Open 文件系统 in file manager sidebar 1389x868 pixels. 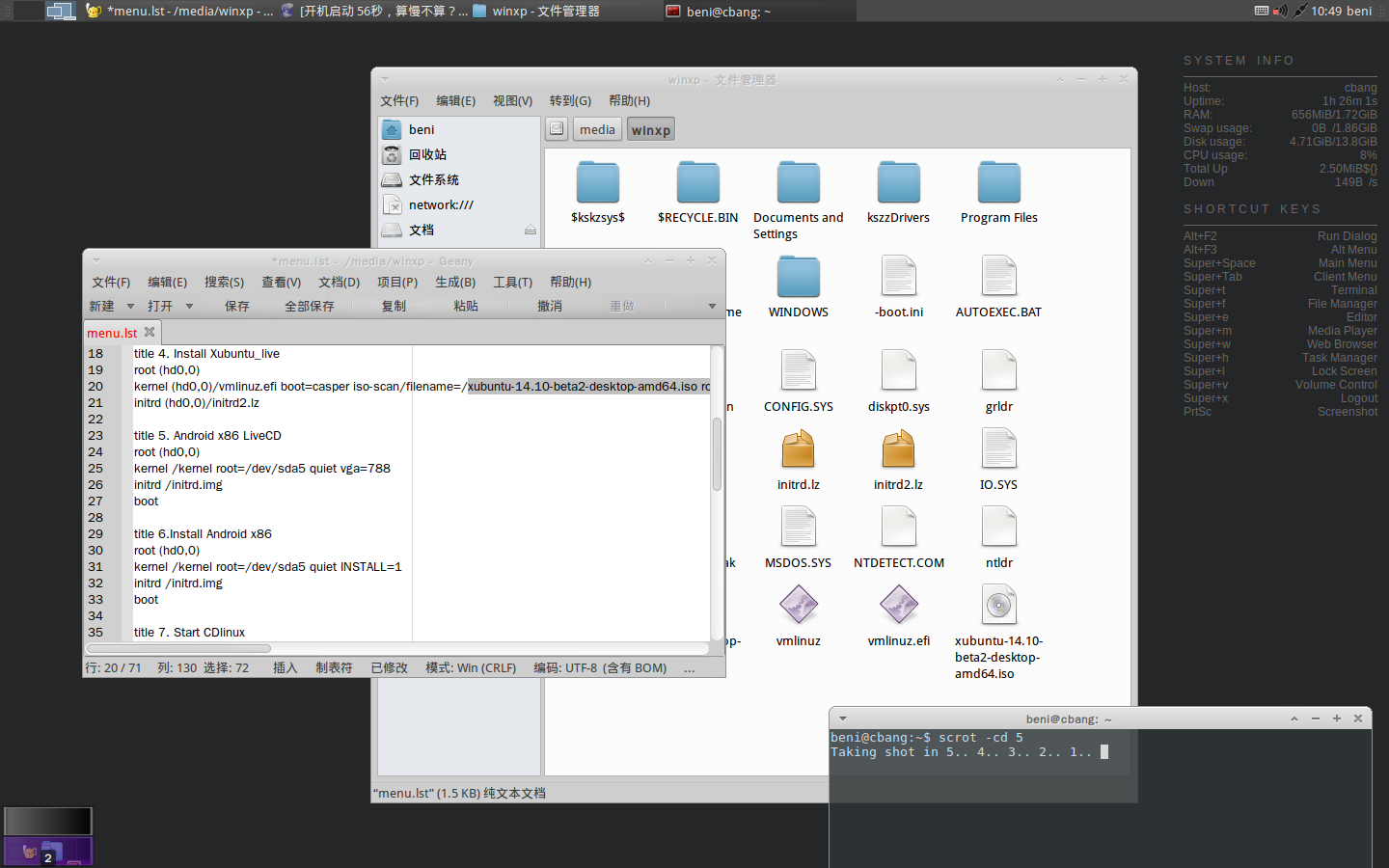[458, 179]
